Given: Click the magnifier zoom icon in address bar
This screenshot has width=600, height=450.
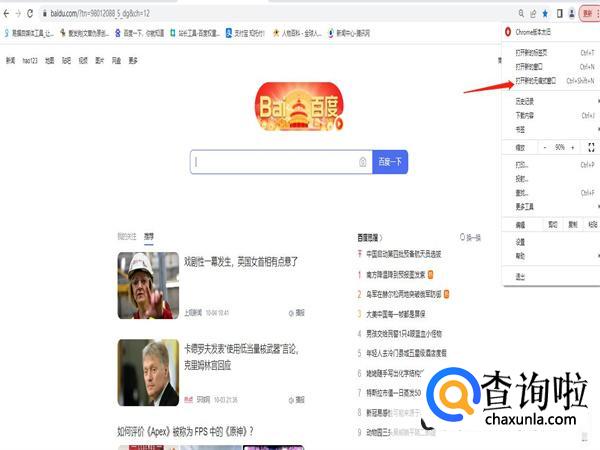Looking at the screenshot, I should pos(521,14).
